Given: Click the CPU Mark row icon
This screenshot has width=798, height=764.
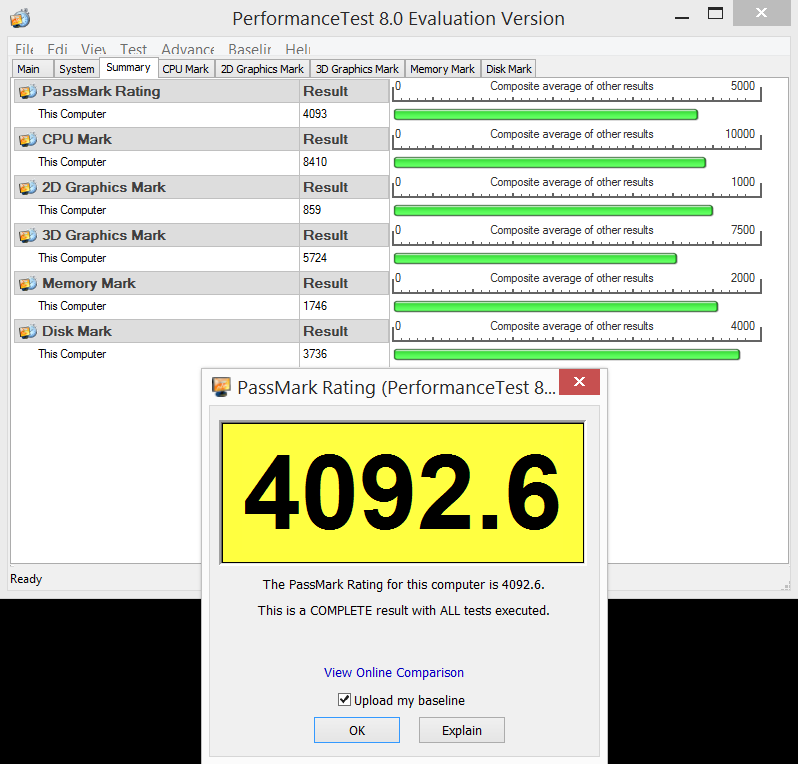Looking at the screenshot, I should click(x=28, y=139).
